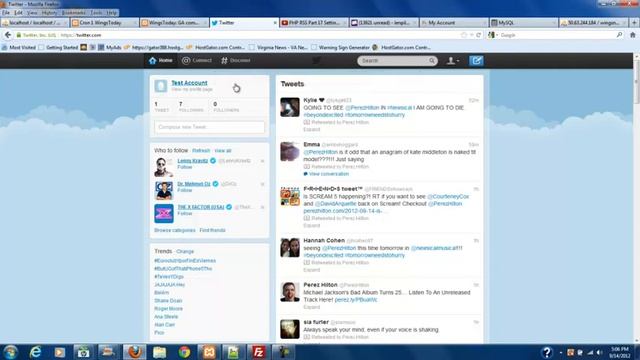This screenshot has height=360, width=640.
Task: Follow THE X FACTOR (USA)
Action: pyautogui.click(x=185, y=213)
